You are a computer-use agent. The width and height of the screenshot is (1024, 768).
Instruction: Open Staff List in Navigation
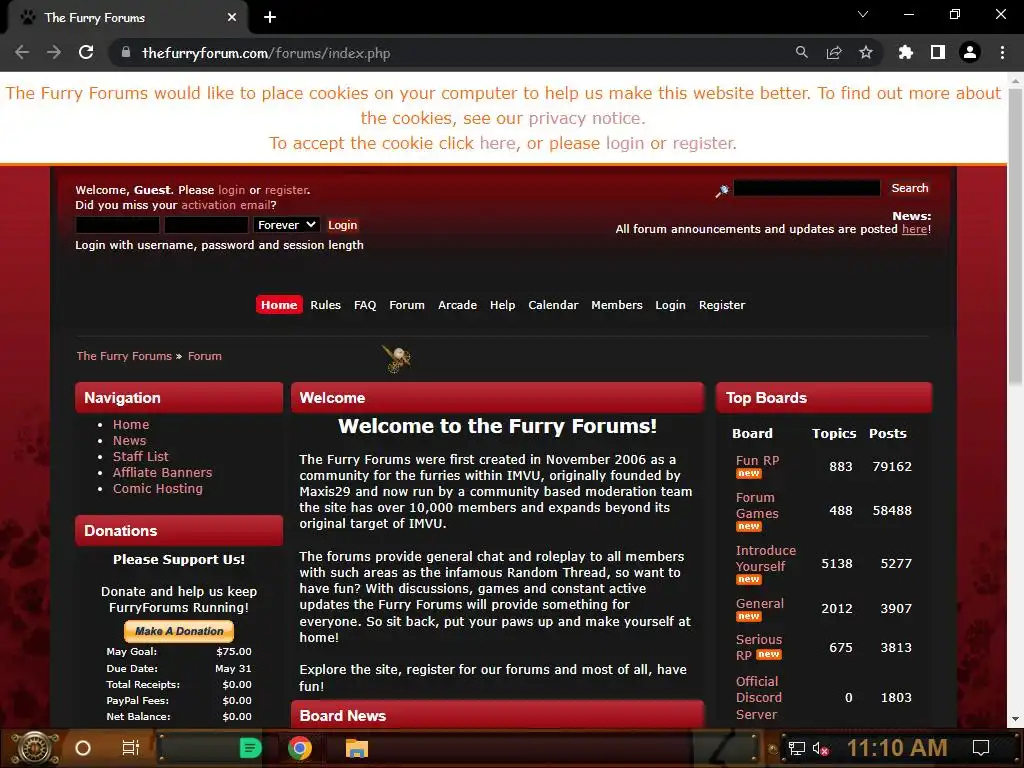140,456
